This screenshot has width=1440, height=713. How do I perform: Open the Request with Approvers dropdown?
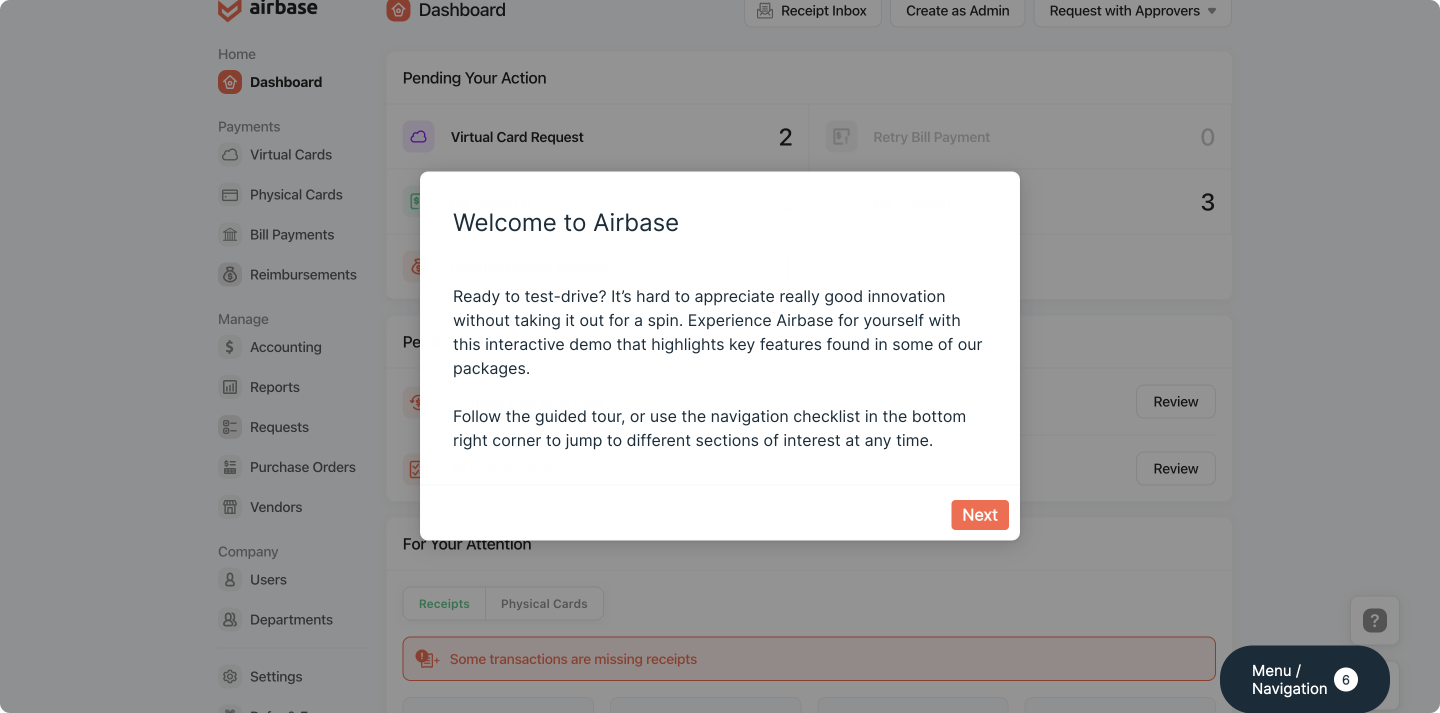tap(1132, 11)
